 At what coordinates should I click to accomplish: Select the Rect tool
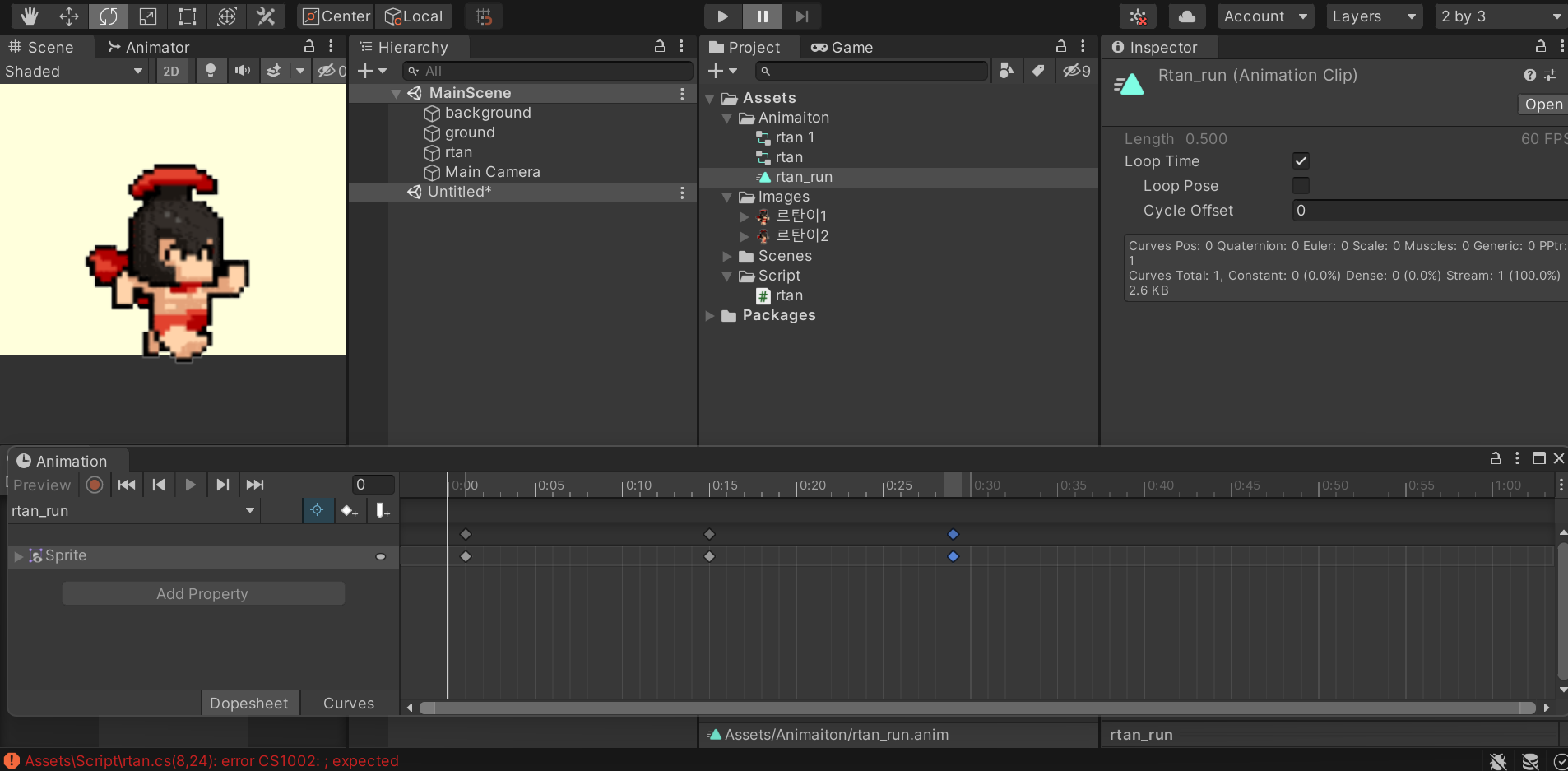[188, 16]
